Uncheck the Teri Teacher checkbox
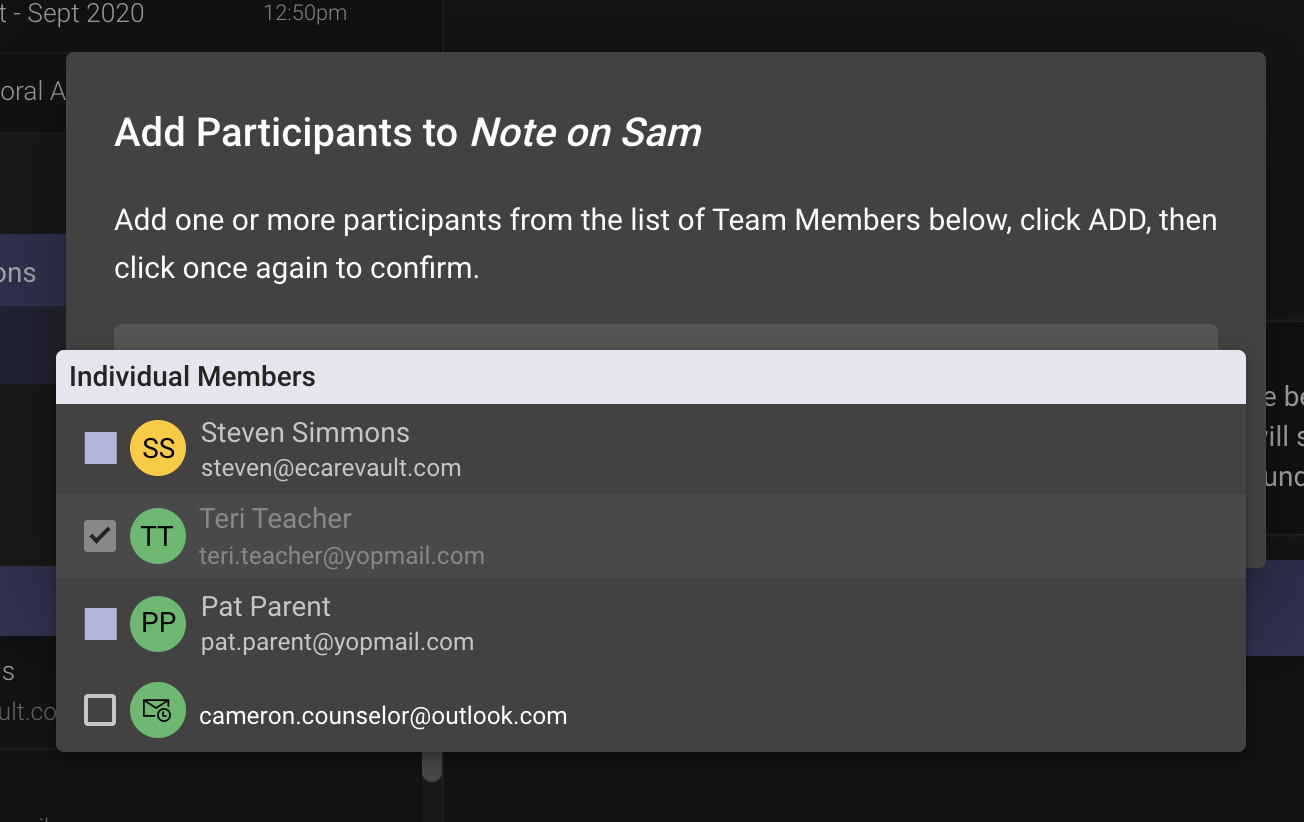Screen dimensions: 1304x822 tap(100, 536)
